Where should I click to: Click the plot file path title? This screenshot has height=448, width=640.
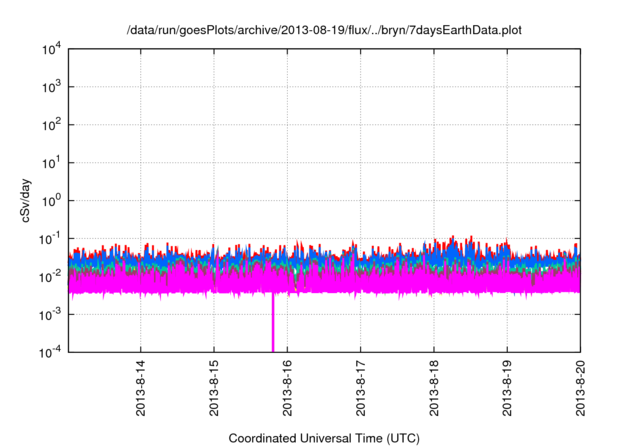324,30
